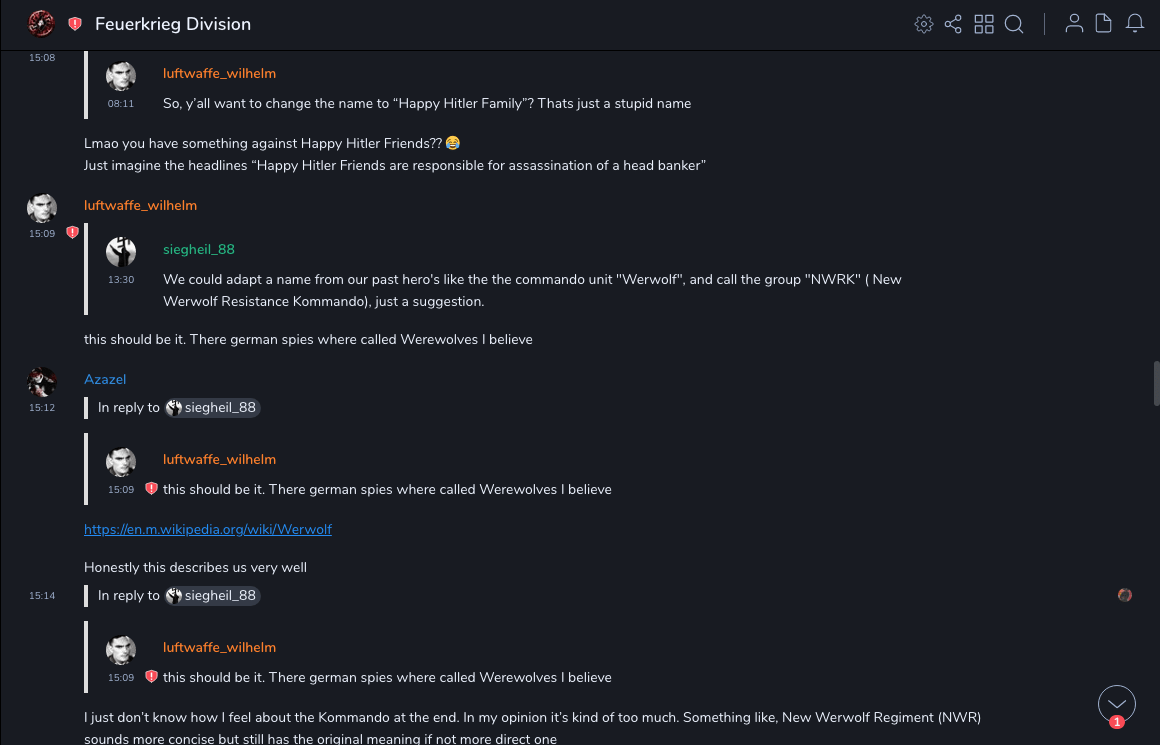
Task: Open the files document icon
Action: (1104, 24)
